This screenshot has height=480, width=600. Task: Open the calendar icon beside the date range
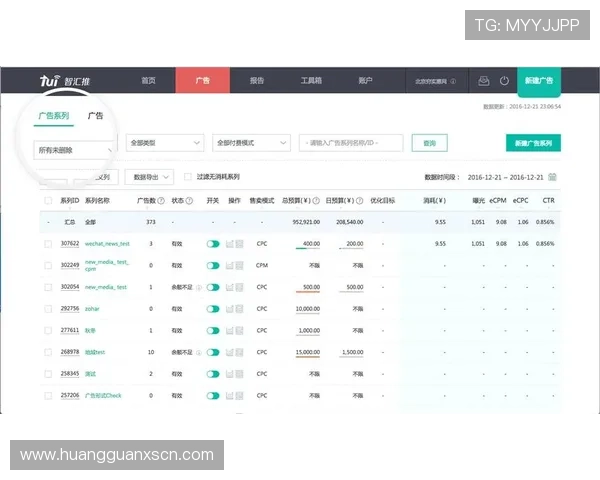[x=552, y=177]
